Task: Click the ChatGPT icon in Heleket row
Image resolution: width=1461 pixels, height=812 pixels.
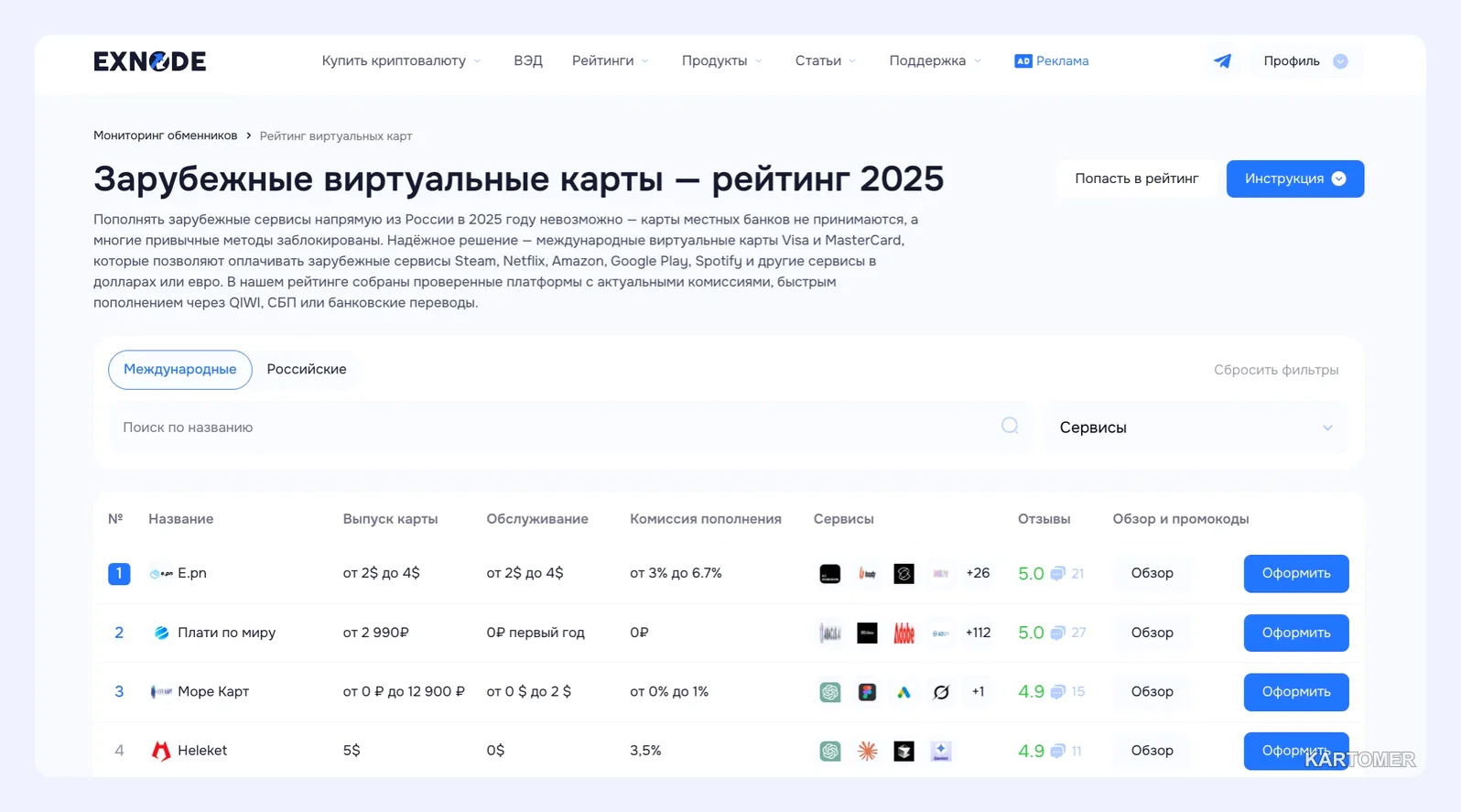Action: click(x=830, y=751)
